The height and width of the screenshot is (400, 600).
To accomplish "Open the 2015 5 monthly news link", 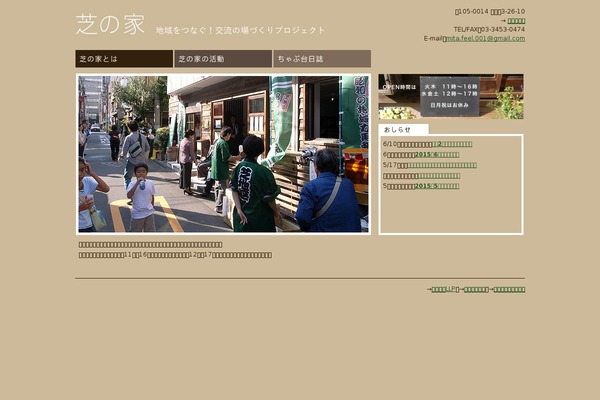I will pos(437,186).
